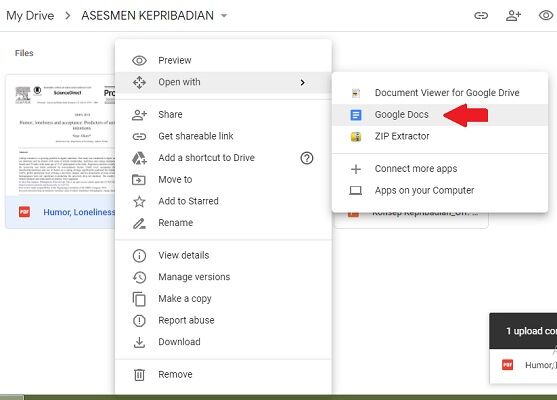
Task: Click the Files section label
Action: click(24, 53)
